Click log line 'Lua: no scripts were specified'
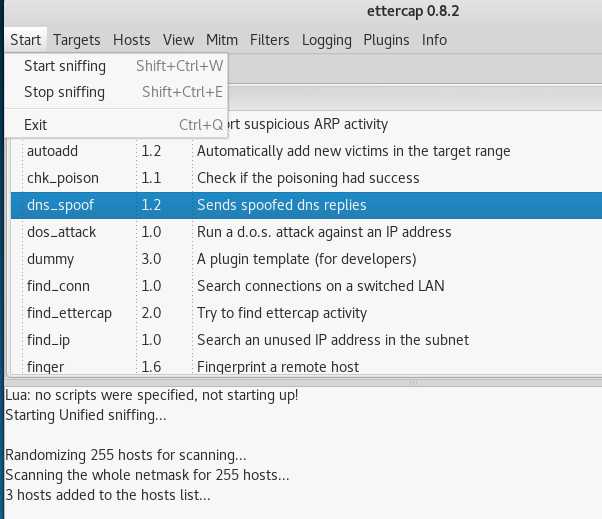602x519 pixels. pyautogui.click(x=152, y=395)
